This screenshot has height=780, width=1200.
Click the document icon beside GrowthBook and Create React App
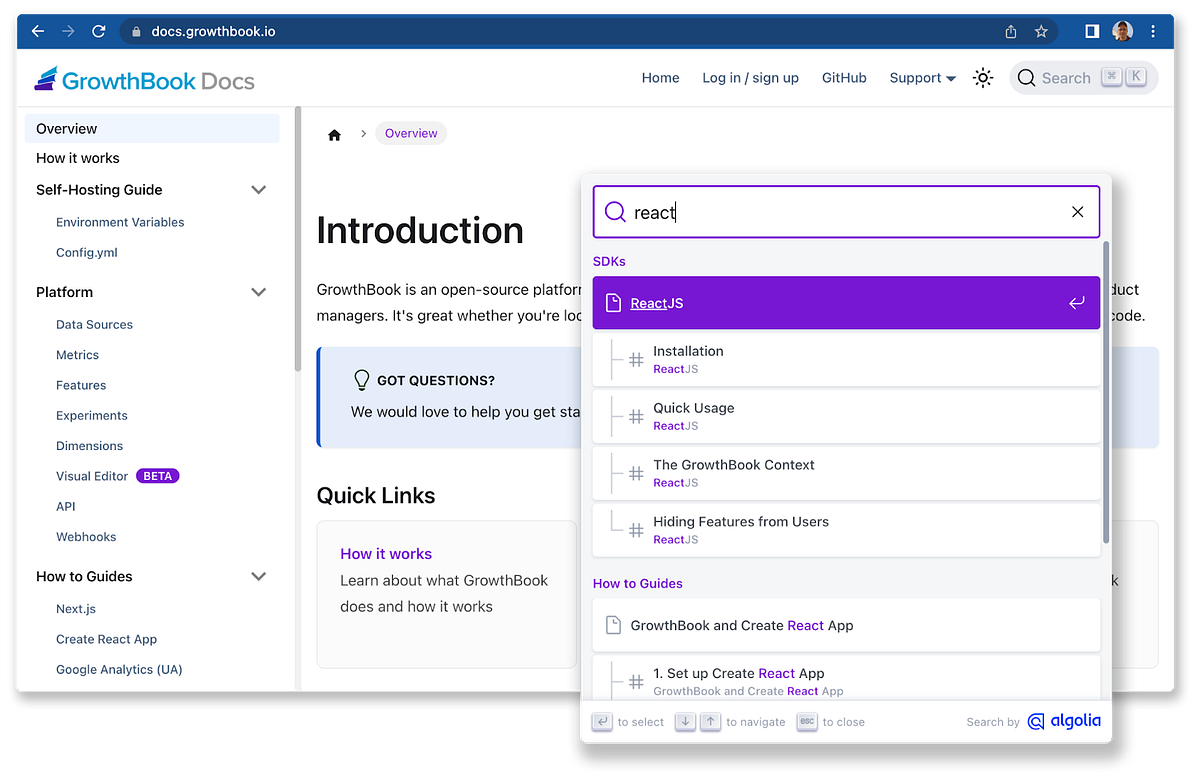(x=615, y=625)
